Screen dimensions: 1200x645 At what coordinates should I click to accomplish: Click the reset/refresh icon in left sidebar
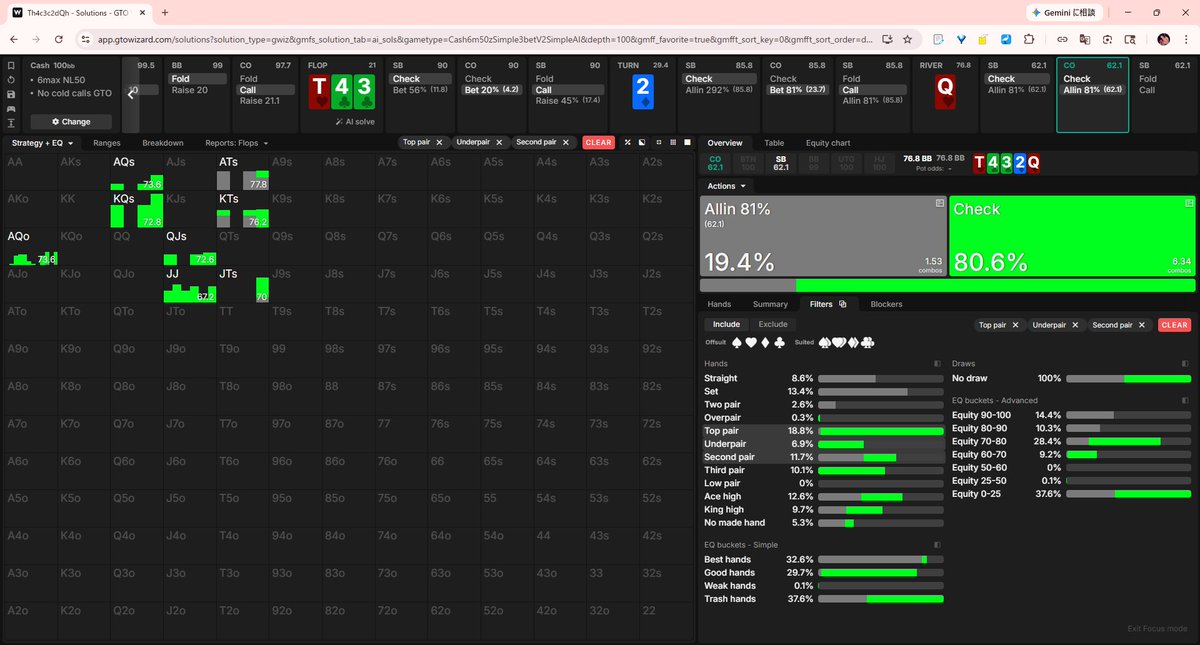click(x=10, y=79)
